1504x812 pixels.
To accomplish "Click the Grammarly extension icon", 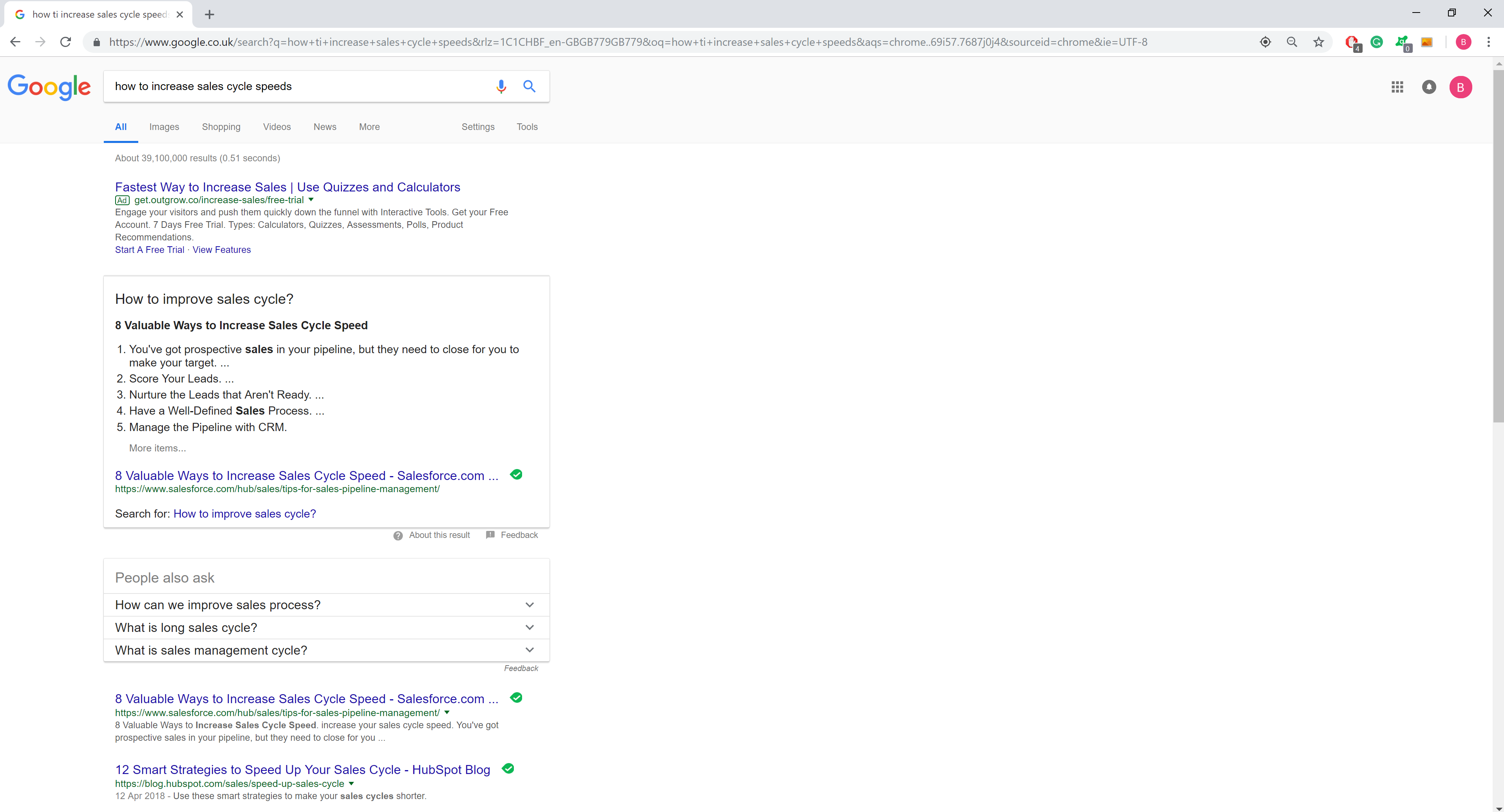I will tap(1376, 42).
